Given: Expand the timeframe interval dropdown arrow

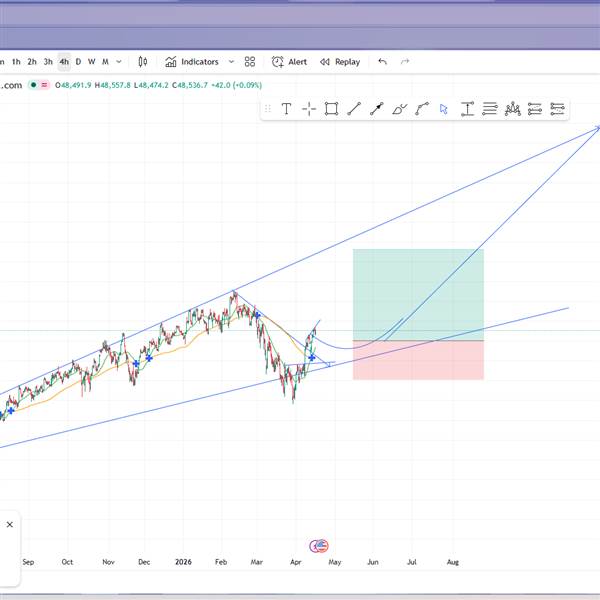Looking at the screenshot, I should [119, 62].
